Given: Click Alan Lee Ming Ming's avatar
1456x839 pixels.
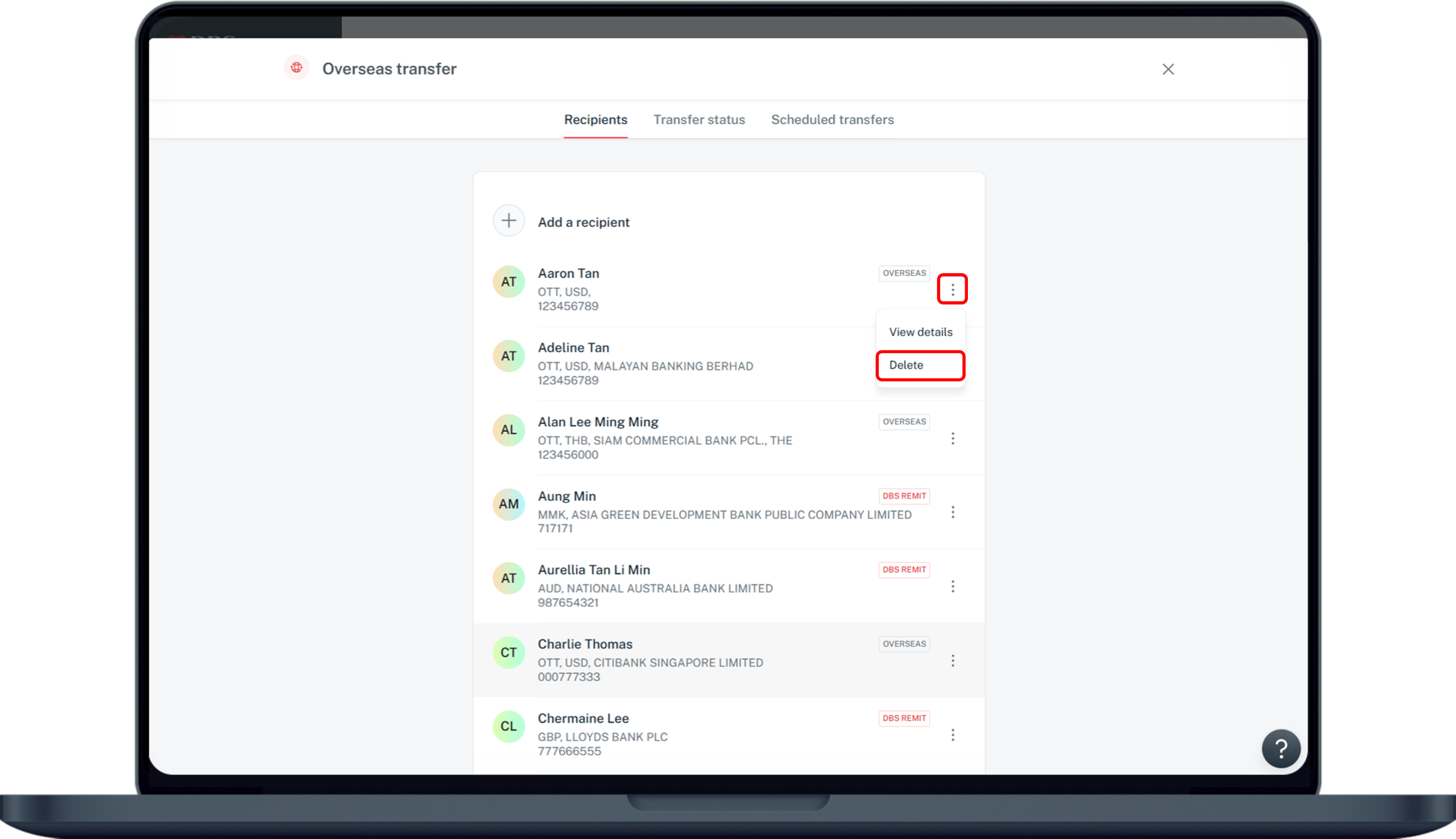Looking at the screenshot, I should coord(509,430).
